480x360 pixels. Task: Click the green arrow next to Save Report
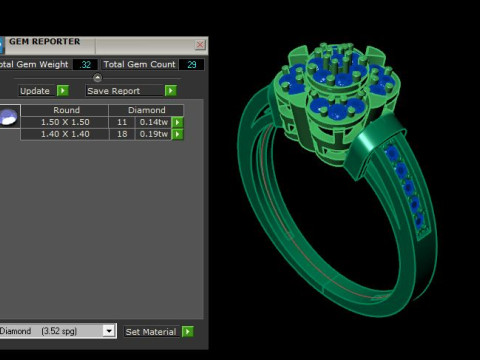tap(171, 91)
